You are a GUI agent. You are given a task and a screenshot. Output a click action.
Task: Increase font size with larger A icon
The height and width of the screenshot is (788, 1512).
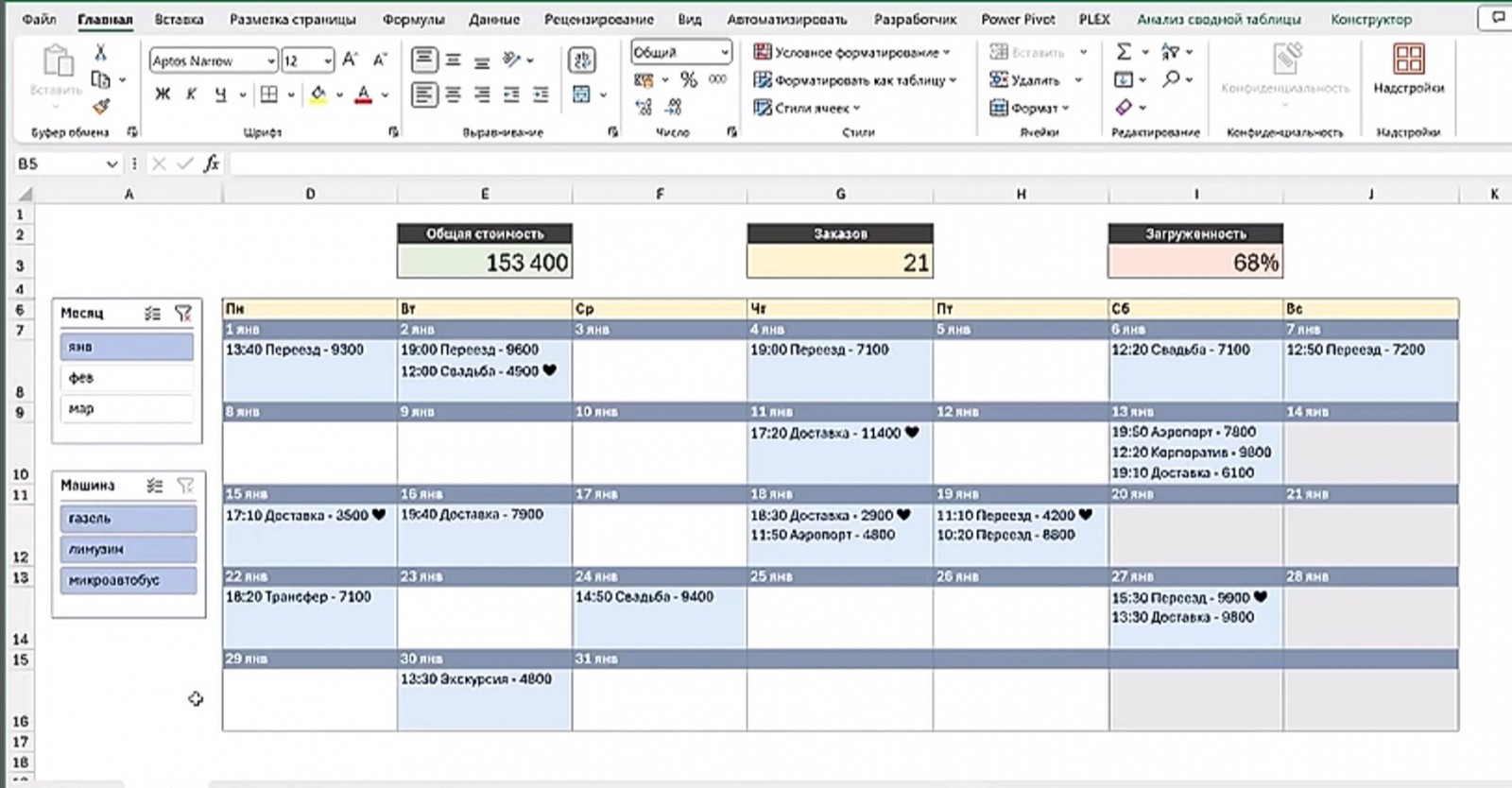(x=350, y=60)
